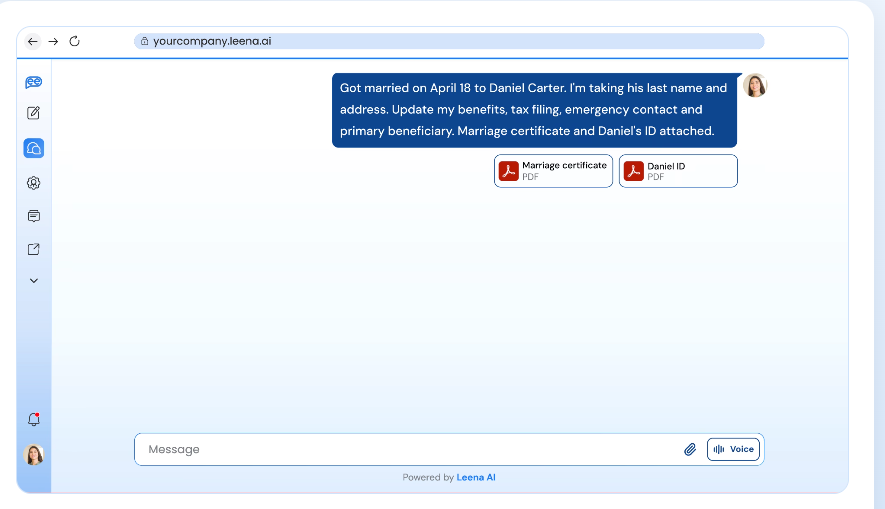Viewport: 885px width, 509px height.
Task: Click the lock icon in address bar
Action: pyautogui.click(x=144, y=41)
